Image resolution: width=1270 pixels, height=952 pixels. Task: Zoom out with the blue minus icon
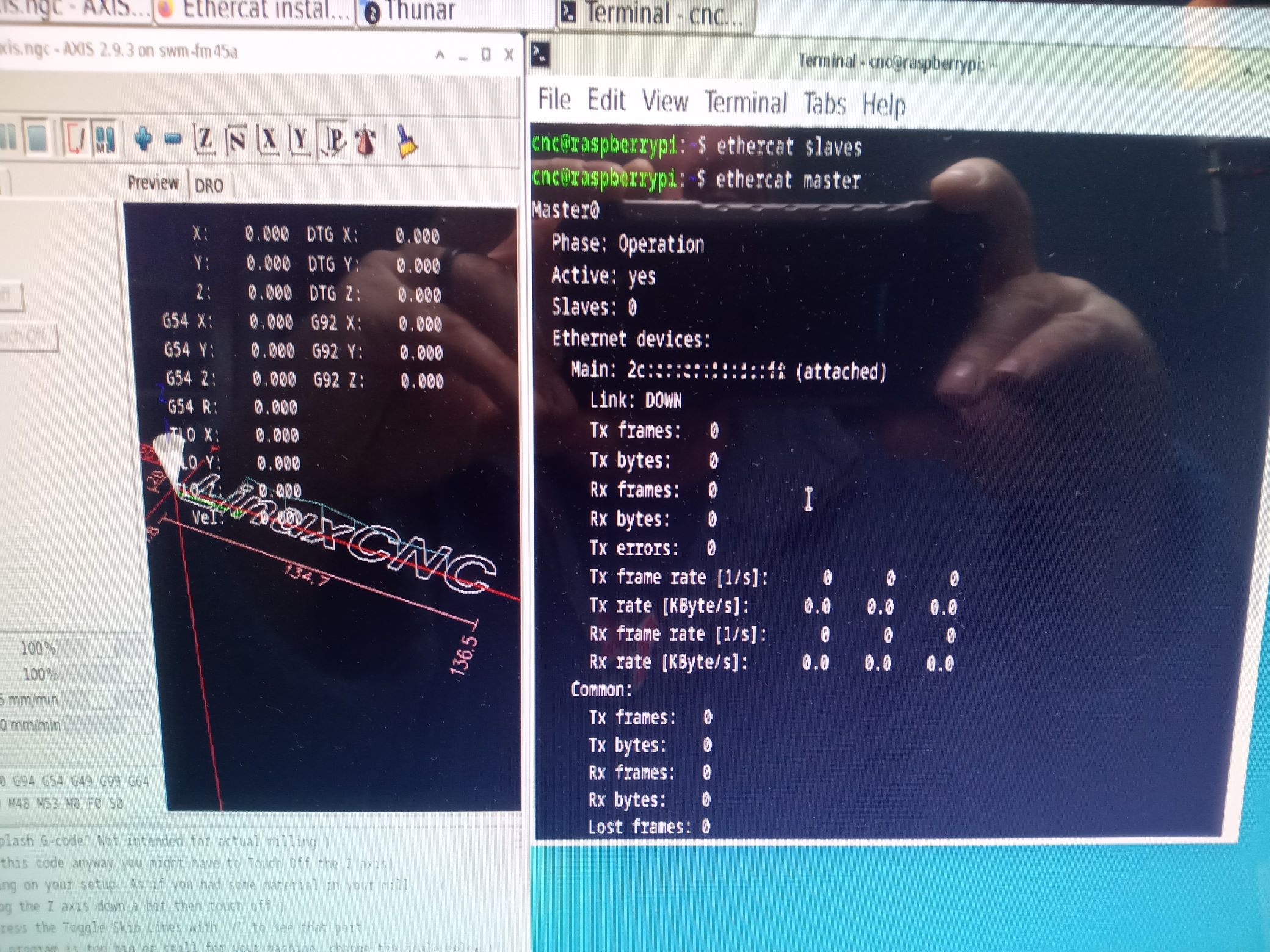[x=173, y=140]
